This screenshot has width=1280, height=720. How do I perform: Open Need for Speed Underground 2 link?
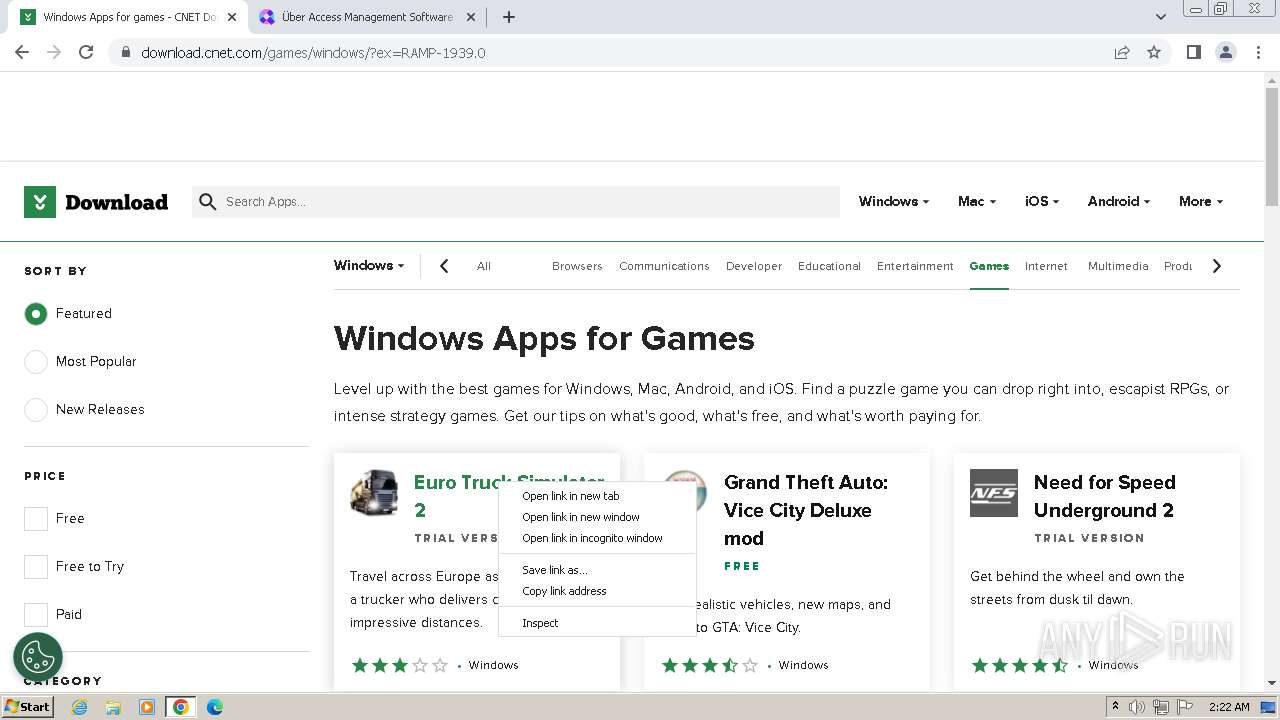pos(1104,496)
